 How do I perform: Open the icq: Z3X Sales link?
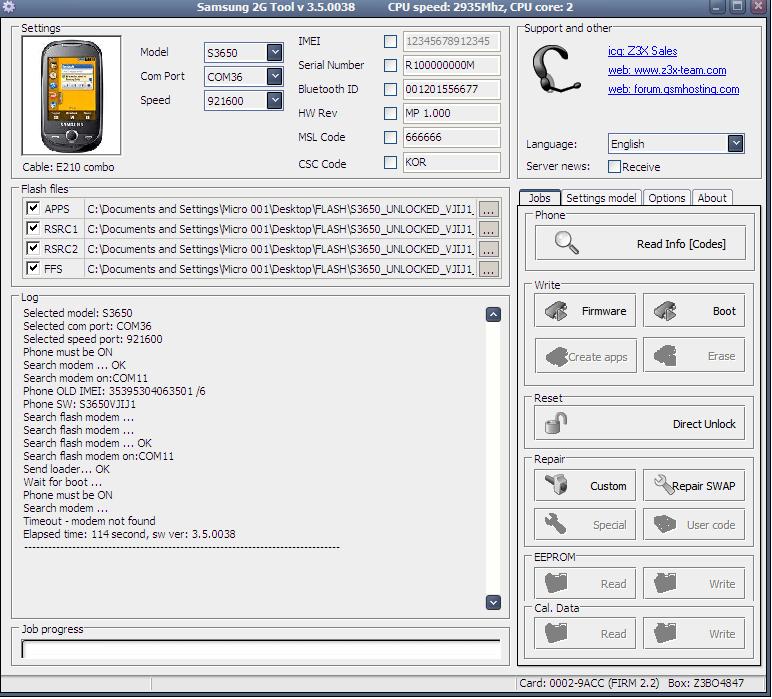(x=643, y=51)
